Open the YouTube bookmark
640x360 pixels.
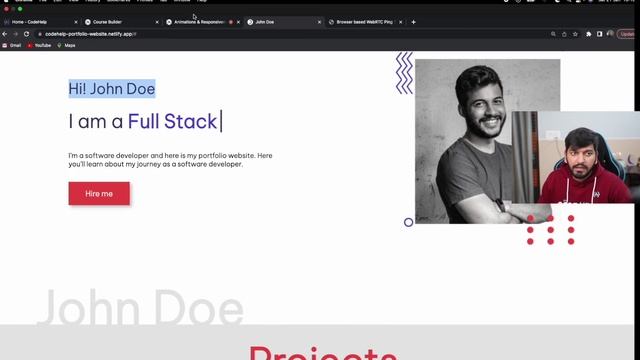pos(39,45)
